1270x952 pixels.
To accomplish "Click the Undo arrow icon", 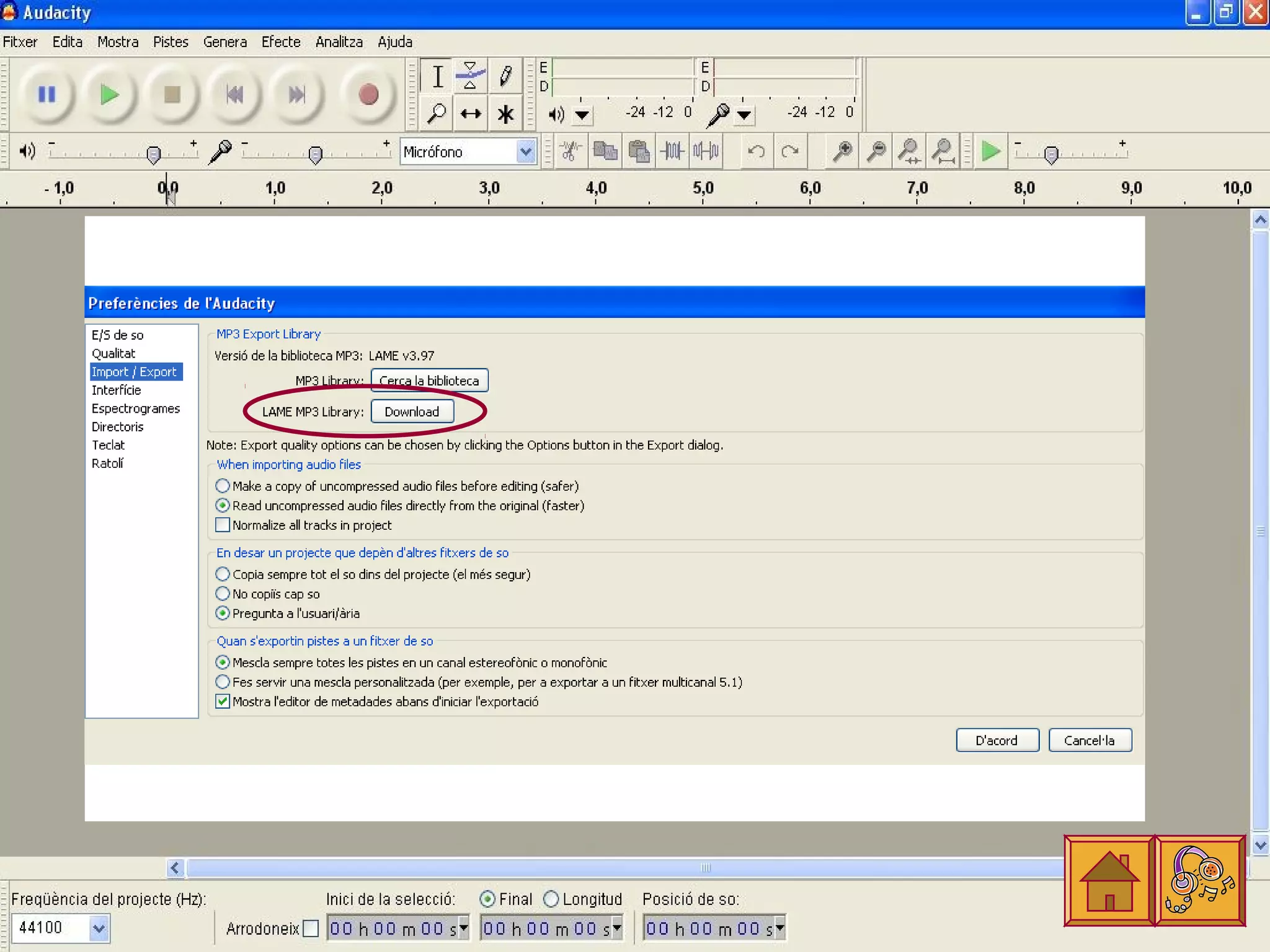I will tap(756, 151).
